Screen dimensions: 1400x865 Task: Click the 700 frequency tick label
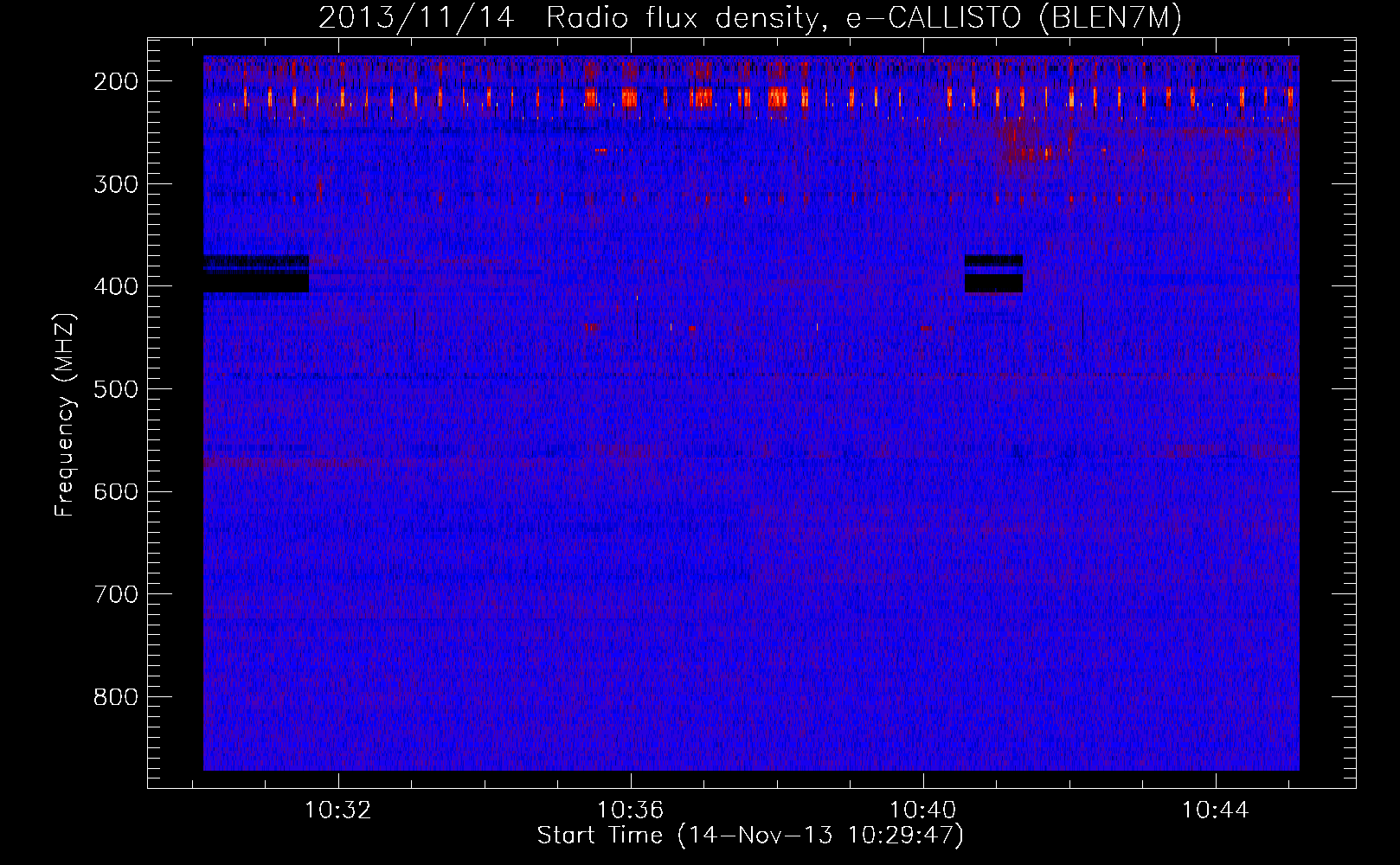click(115, 594)
